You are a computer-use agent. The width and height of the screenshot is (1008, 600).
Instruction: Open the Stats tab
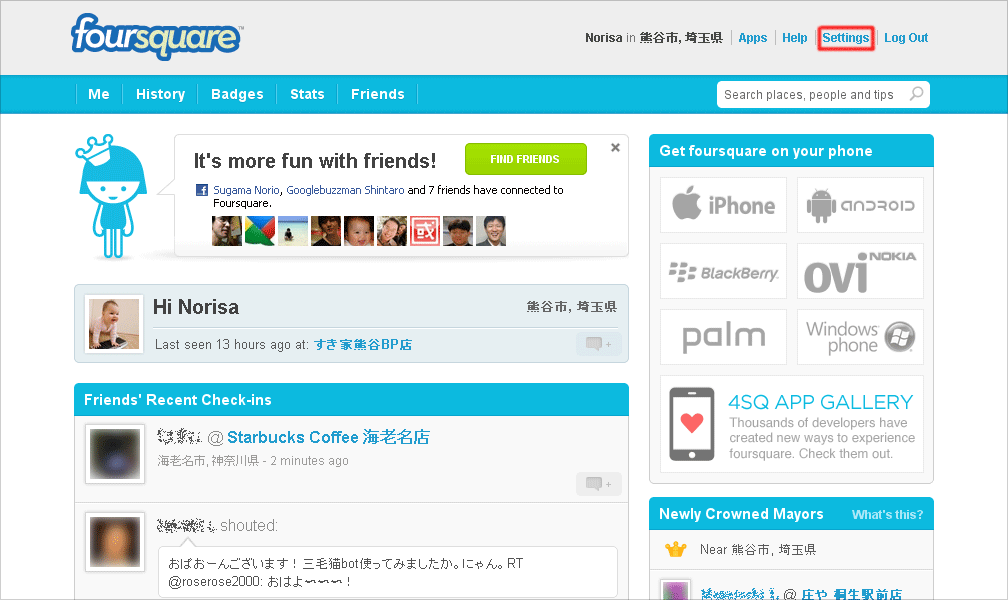(307, 94)
